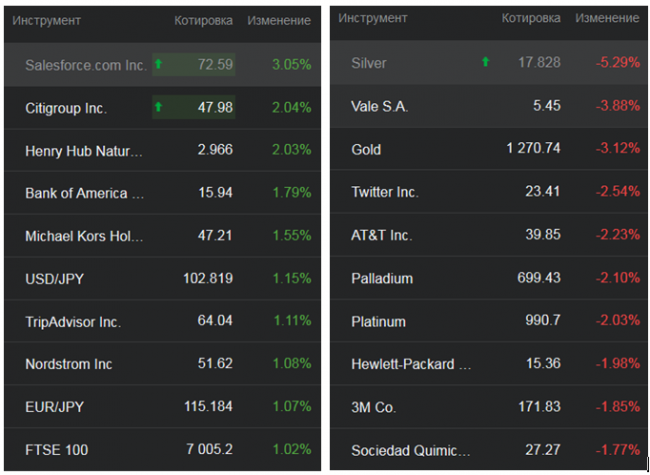Select the 3M Co. row
Image resolution: width=650 pixels, height=475 pixels.
(x=376, y=407)
